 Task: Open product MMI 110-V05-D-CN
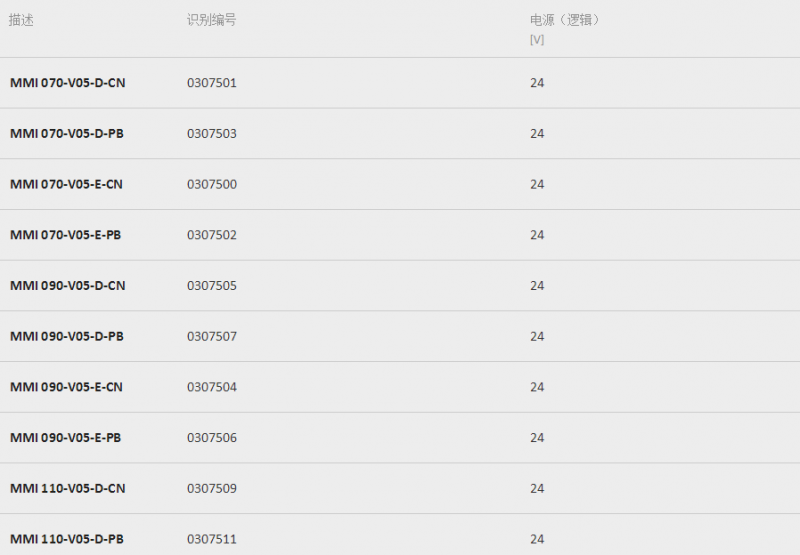[67, 489]
